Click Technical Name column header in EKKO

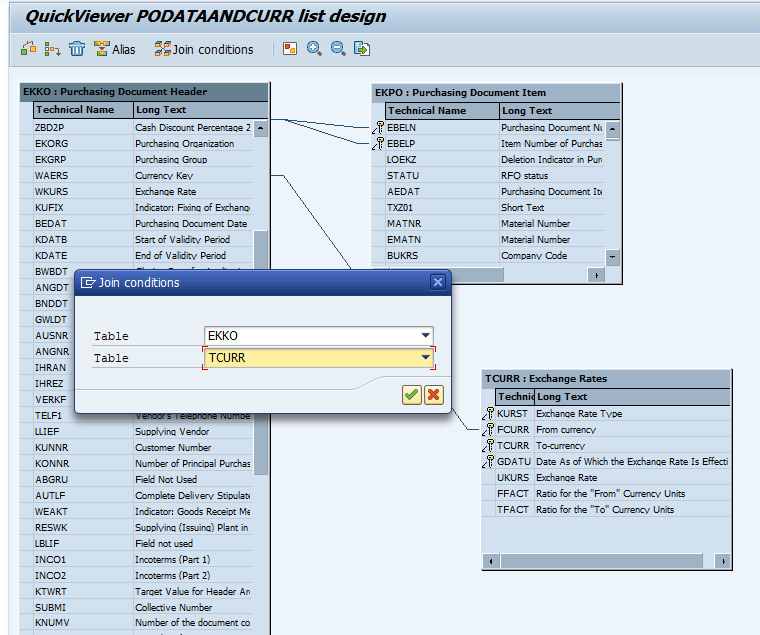click(83, 110)
